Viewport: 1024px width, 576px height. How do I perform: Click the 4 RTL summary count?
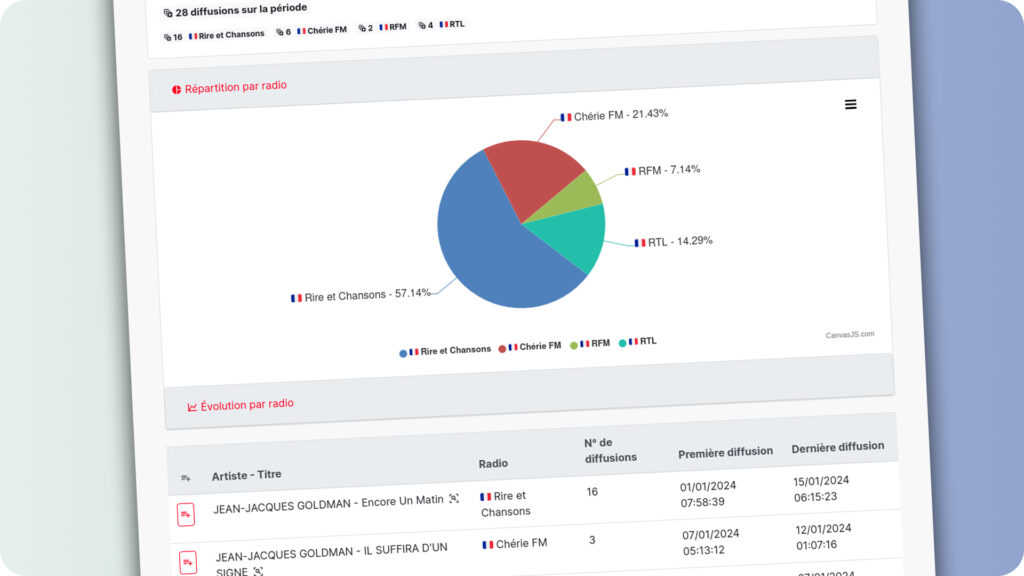click(441, 25)
